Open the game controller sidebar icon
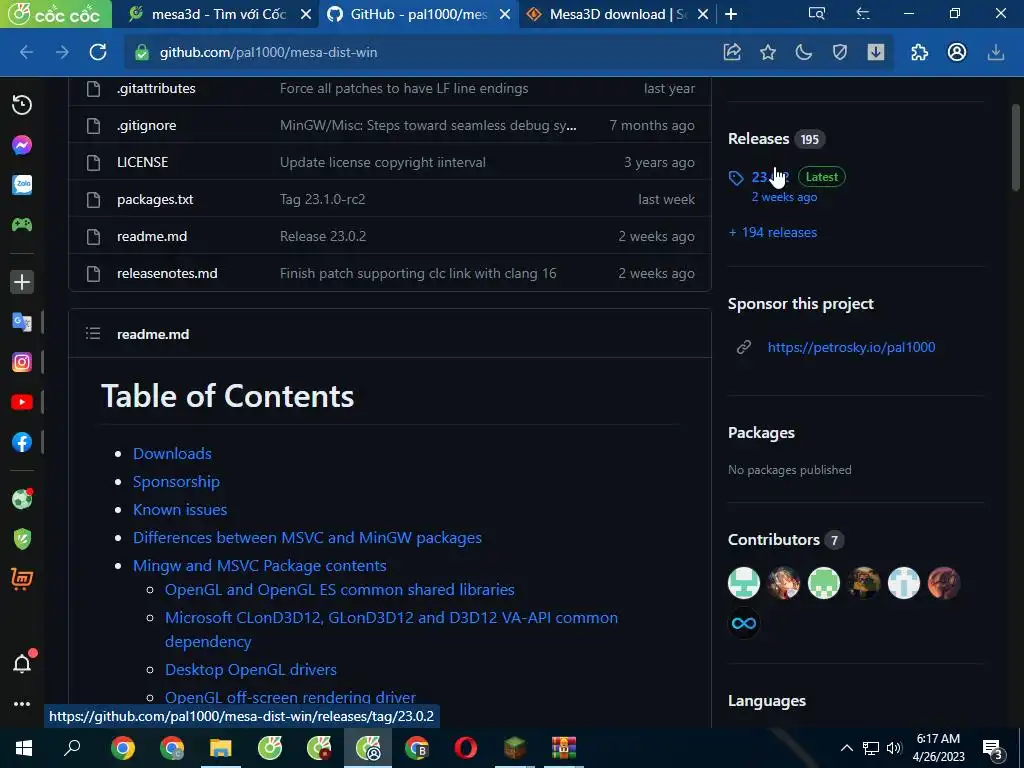This screenshot has height=768, width=1024. pos(22,225)
